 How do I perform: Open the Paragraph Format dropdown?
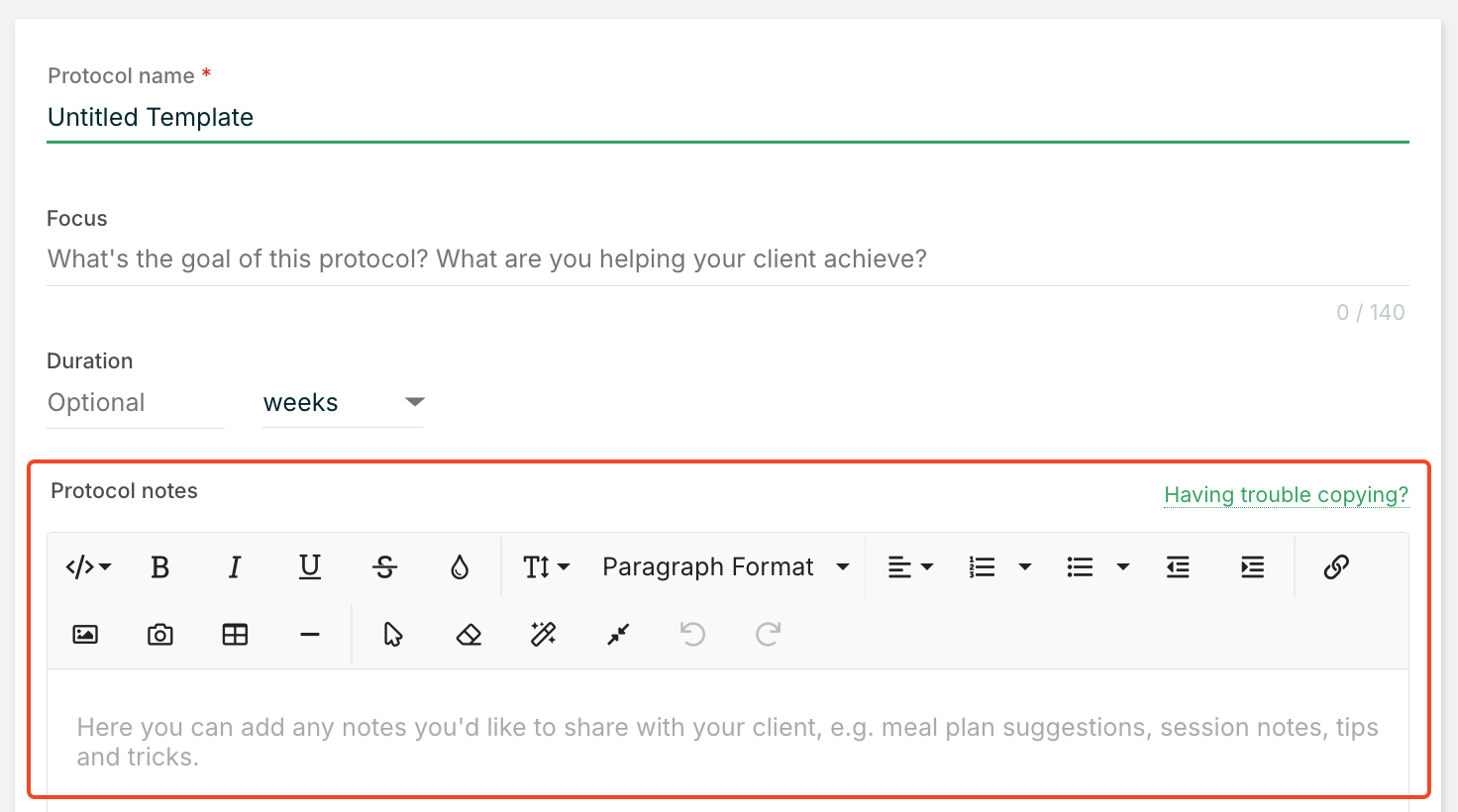(x=726, y=567)
